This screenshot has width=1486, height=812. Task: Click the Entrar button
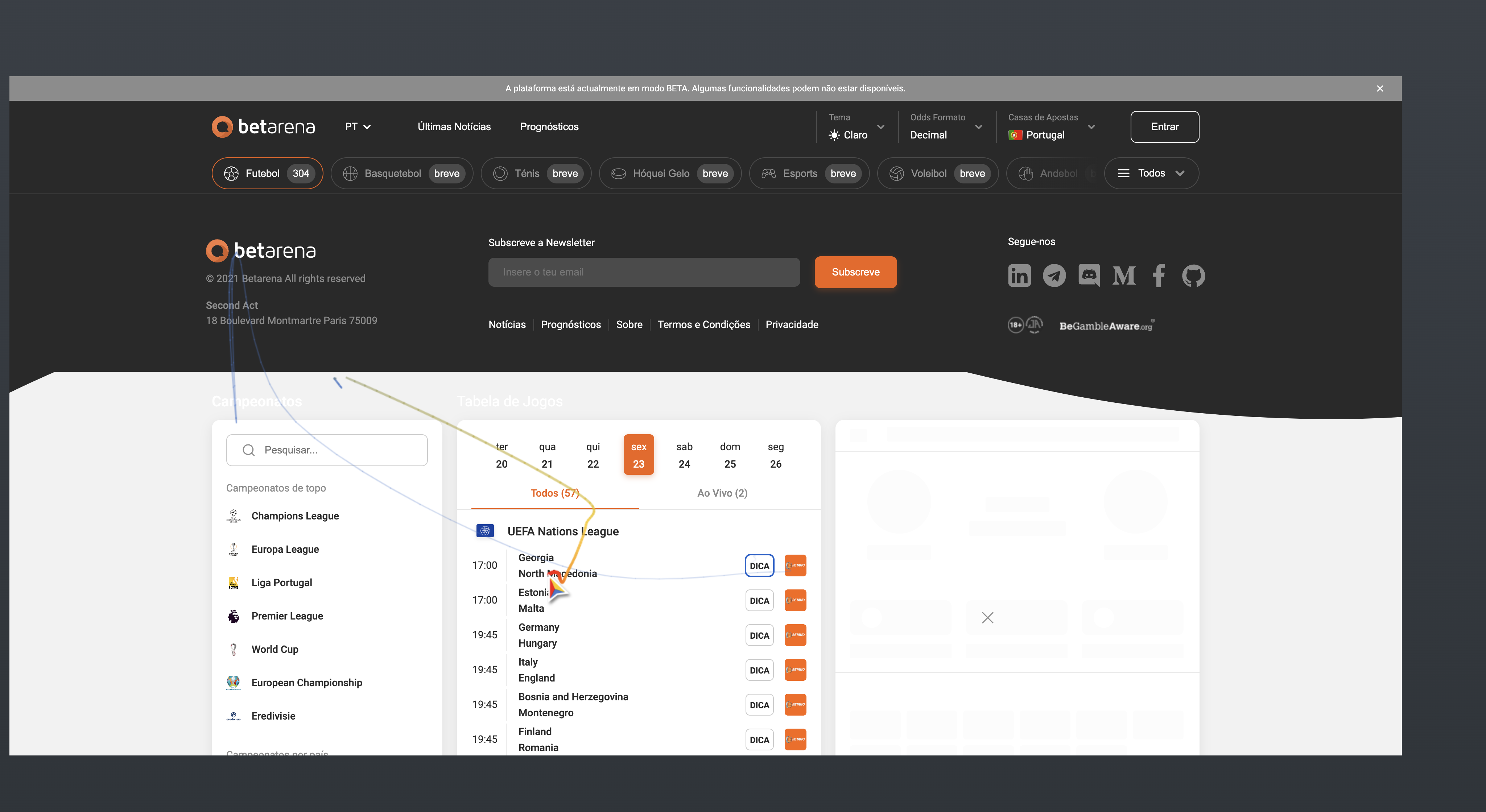pyautogui.click(x=1164, y=126)
